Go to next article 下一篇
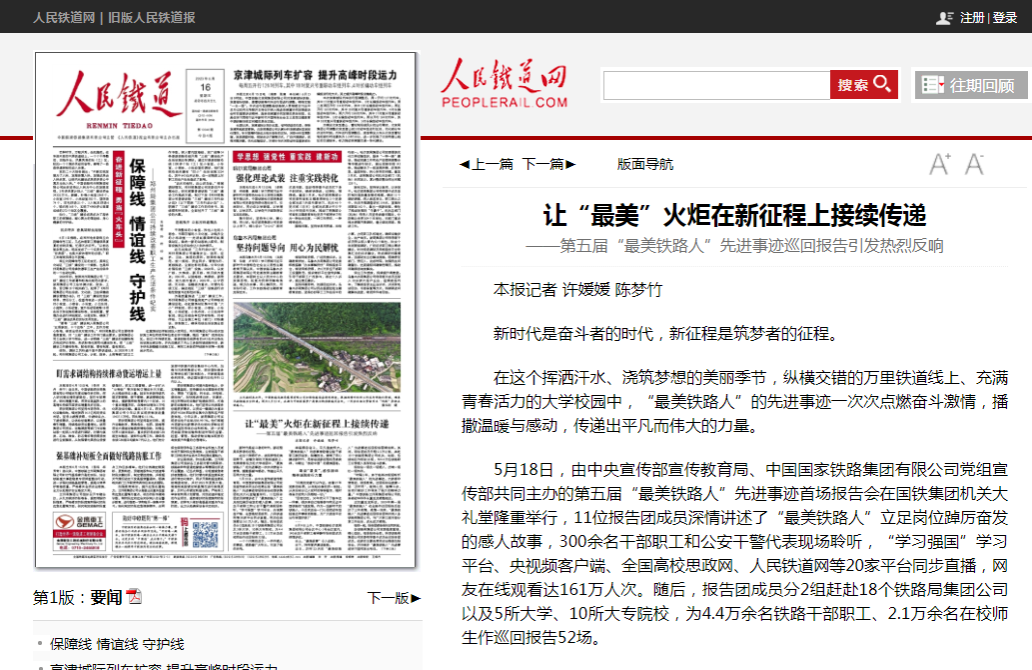The image size is (1032, 670). coord(549,164)
